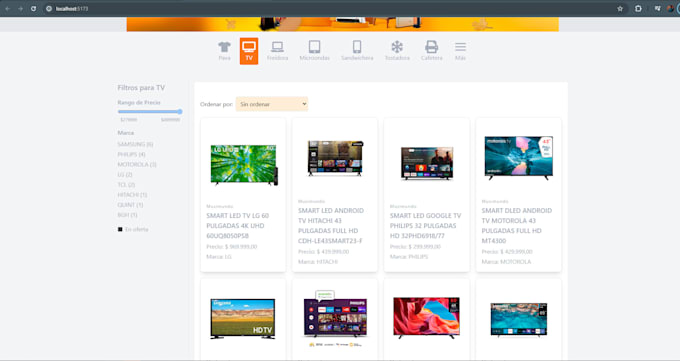Open the LG UHD 60 TV image
This screenshot has width=680, height=361.
244,165
